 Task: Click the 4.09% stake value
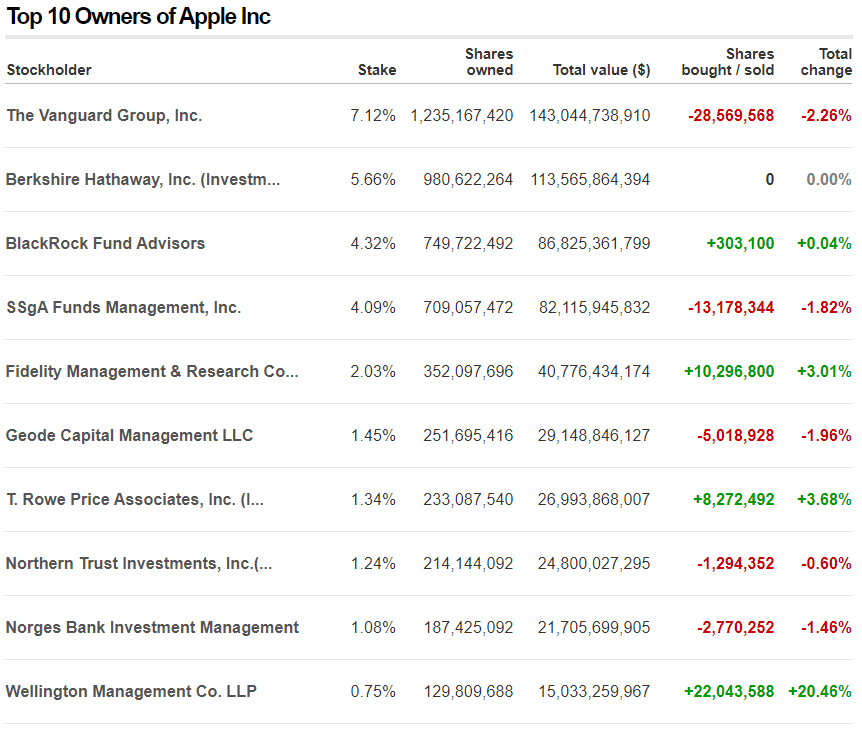coord(373,307)
